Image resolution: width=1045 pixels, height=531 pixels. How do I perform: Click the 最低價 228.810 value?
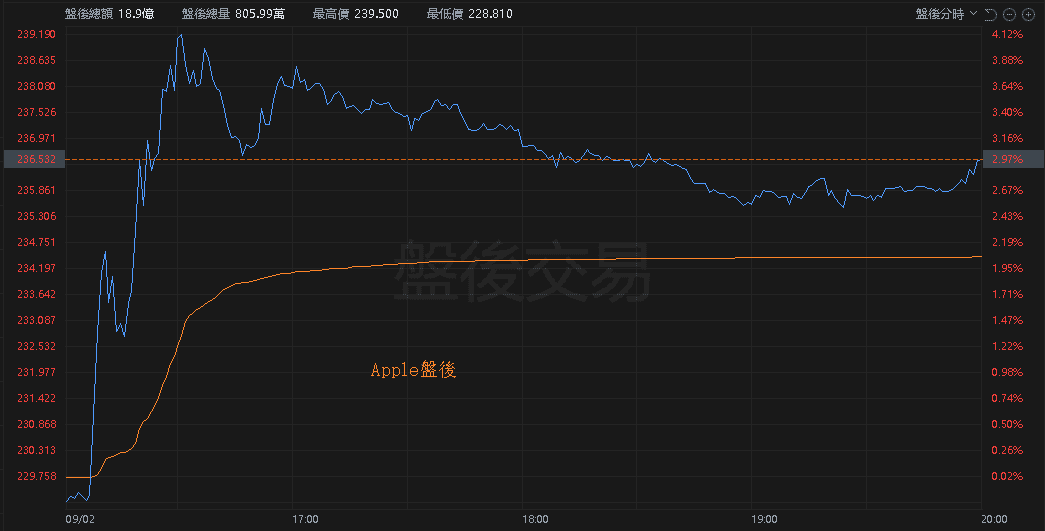470,13
